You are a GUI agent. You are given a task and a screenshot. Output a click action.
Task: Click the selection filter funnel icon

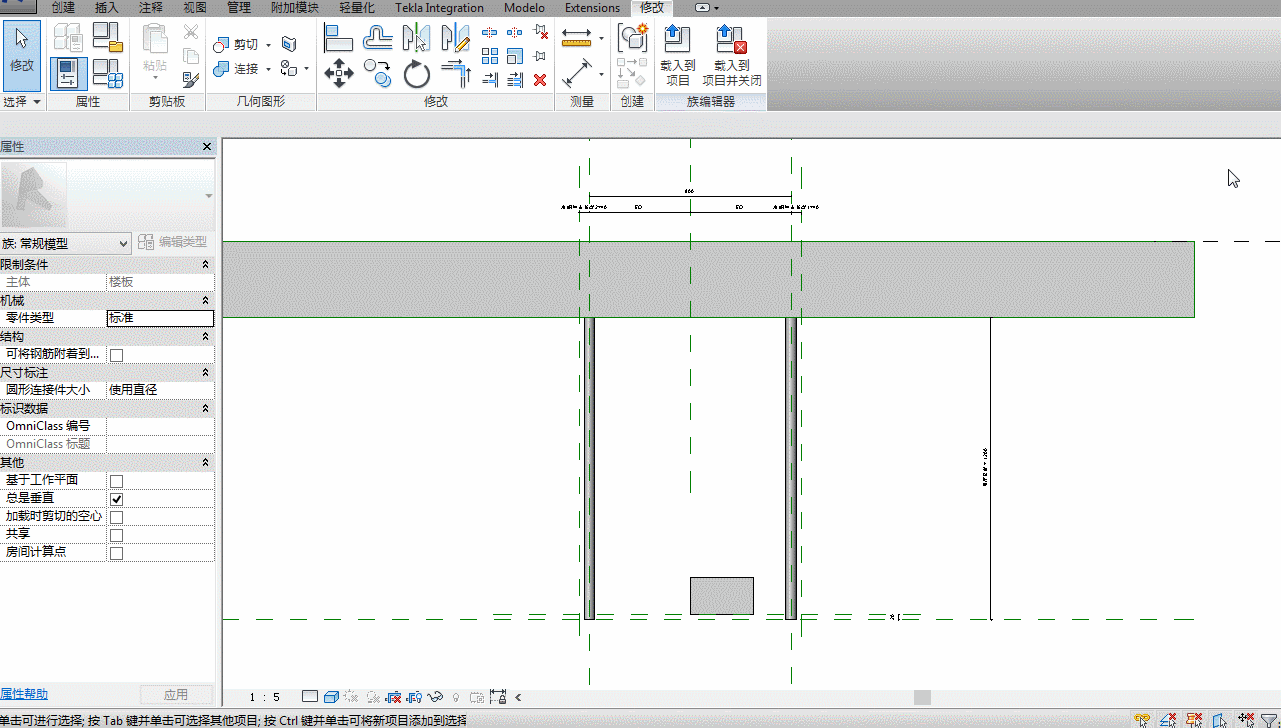tap(1269, 720)
